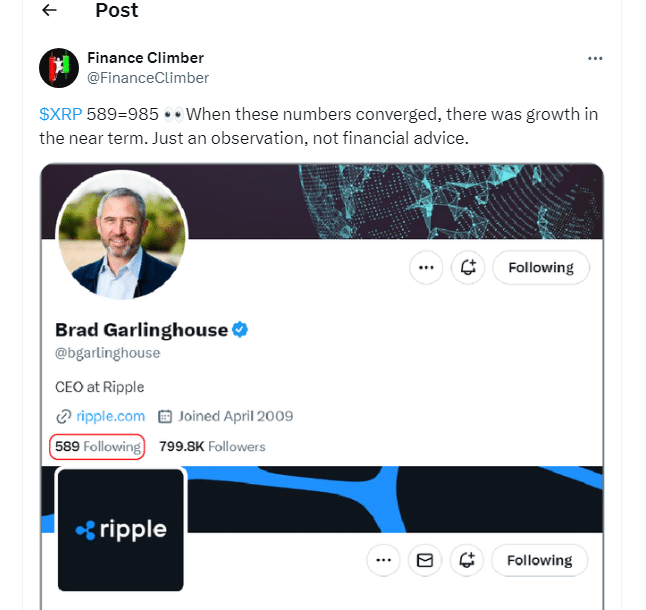This screenshot has height=610, width=646.
Task: Click the @FinanceClimber handle
Action: pos(148,77)
